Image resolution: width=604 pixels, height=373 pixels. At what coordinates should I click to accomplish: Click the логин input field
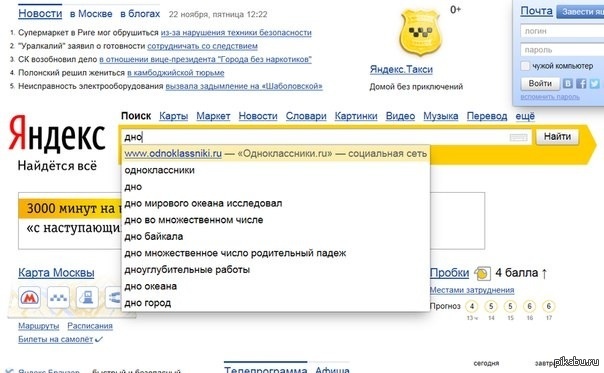point(562,31)
